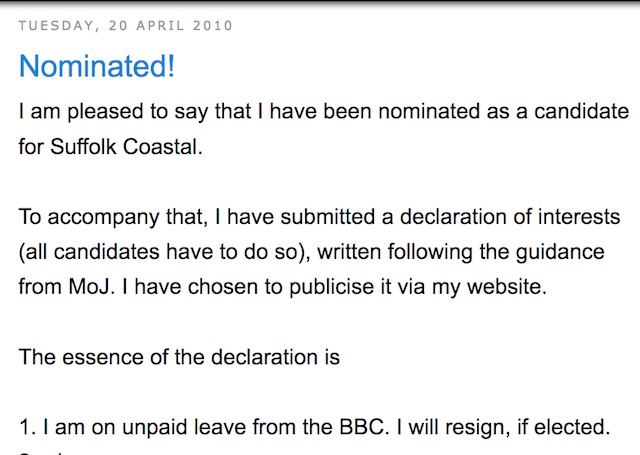Viewport: 640px width, 455px height.
Task: Open the "Nominated!" post title link
Action: [x=97, y=66]
